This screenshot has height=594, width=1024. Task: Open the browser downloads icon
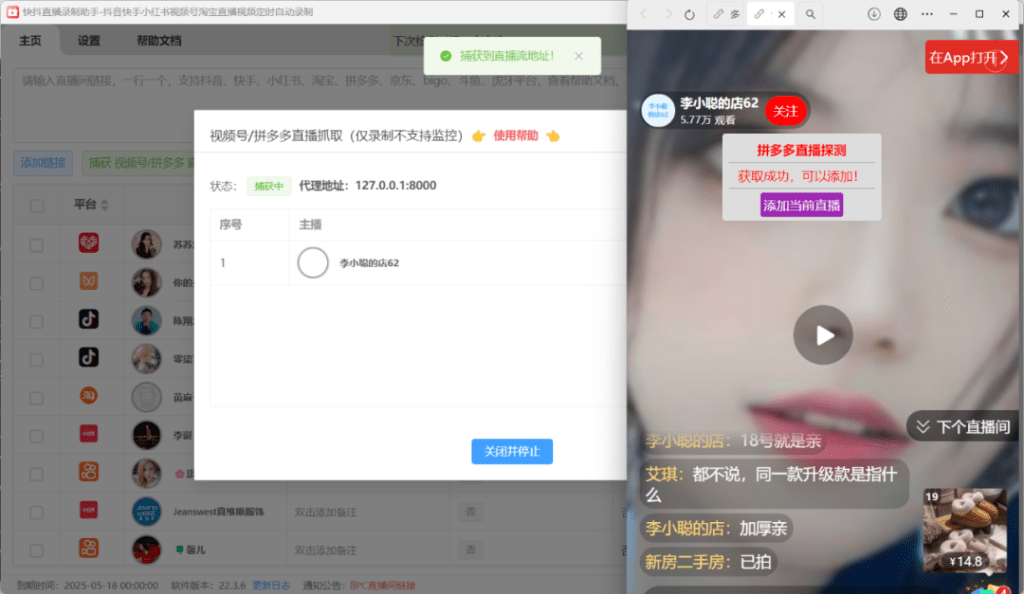click(874, 14)
